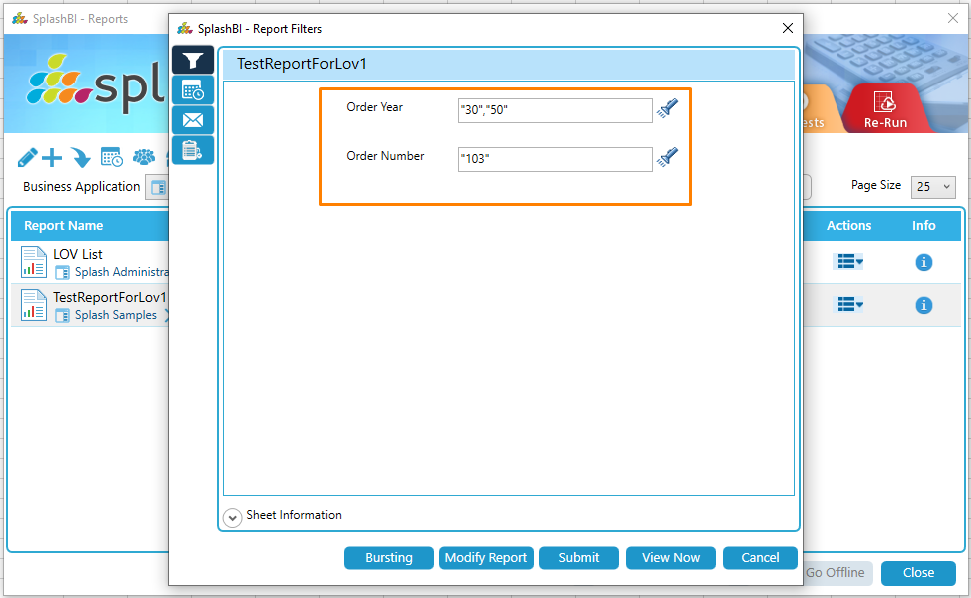The height and width of the screenshot is (598, 971).
Task: Click the Order Year input field
Action: pos(555,110)
